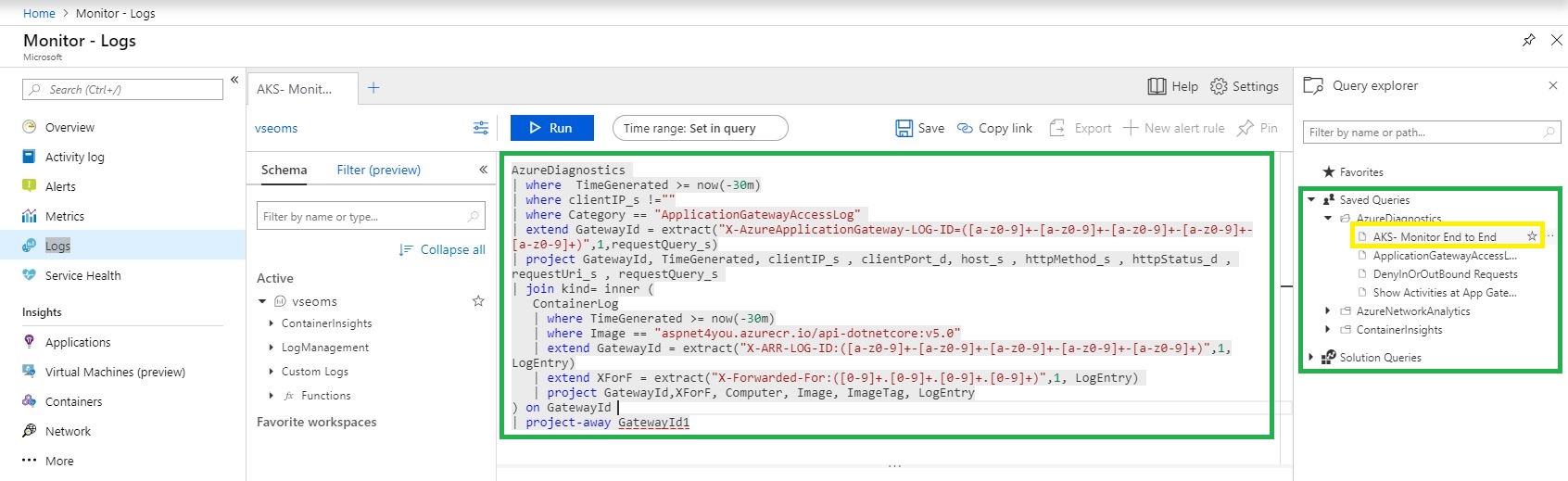1568x481 pixels.
Task: Open ApplicationGatewayAccessL... saved query
Action: pyautogui.click(x=1444, y=256)
